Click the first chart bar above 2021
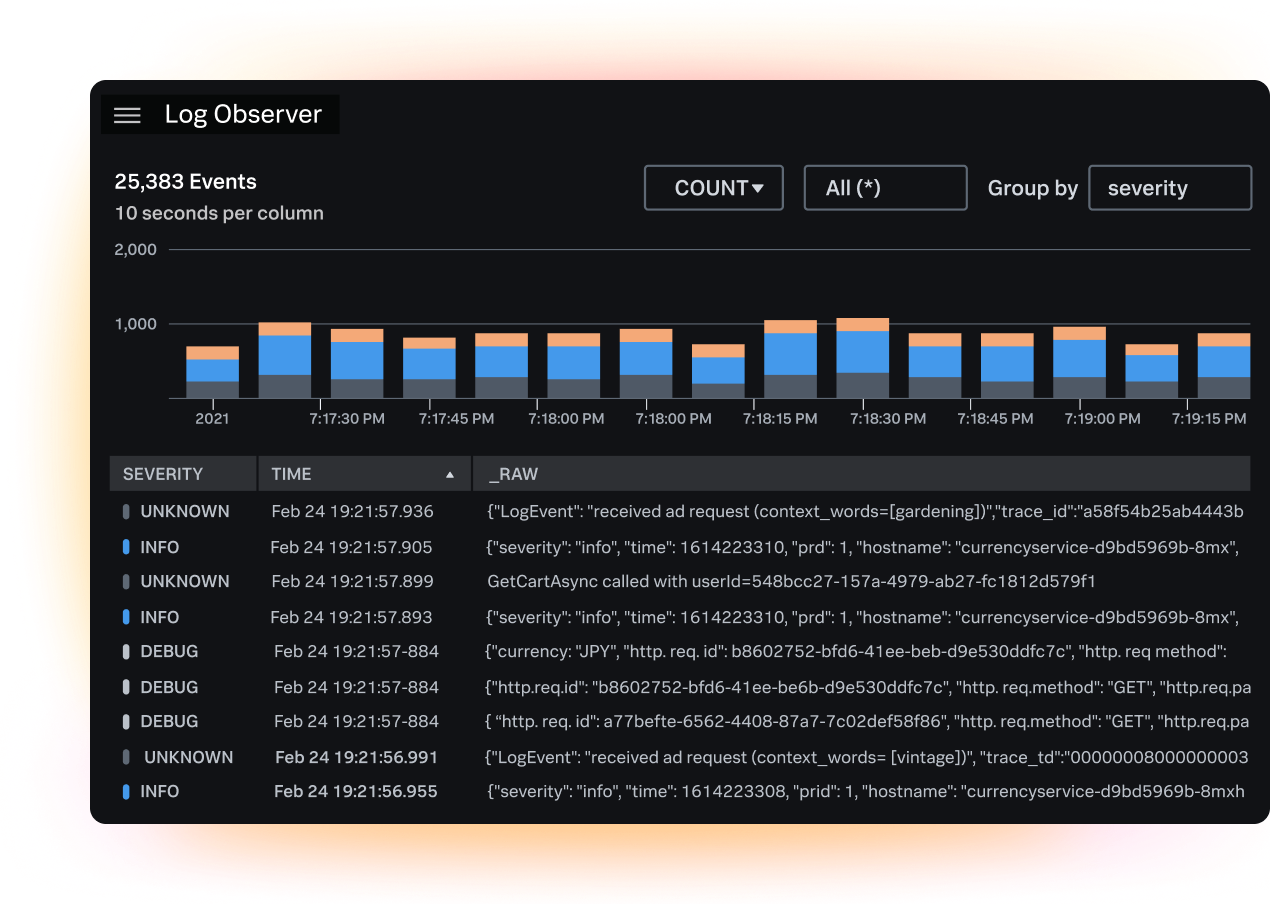 212,372
